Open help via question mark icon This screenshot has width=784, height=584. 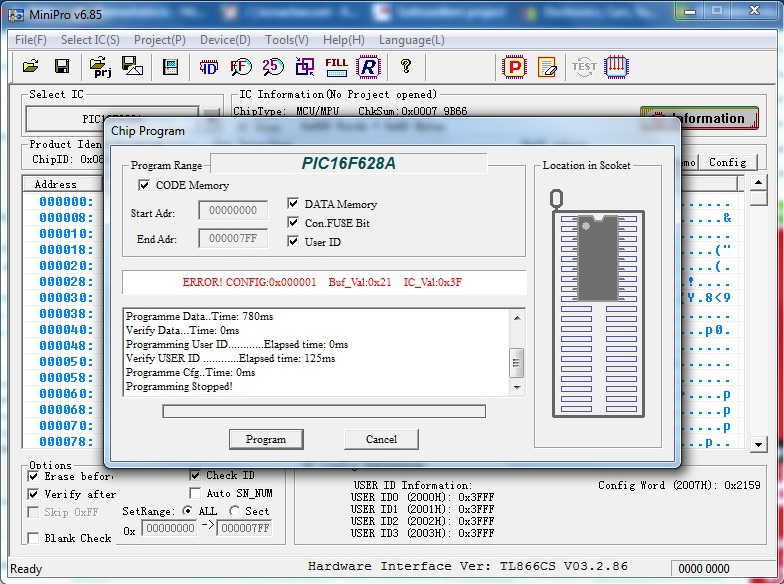(x=406, y=66)
